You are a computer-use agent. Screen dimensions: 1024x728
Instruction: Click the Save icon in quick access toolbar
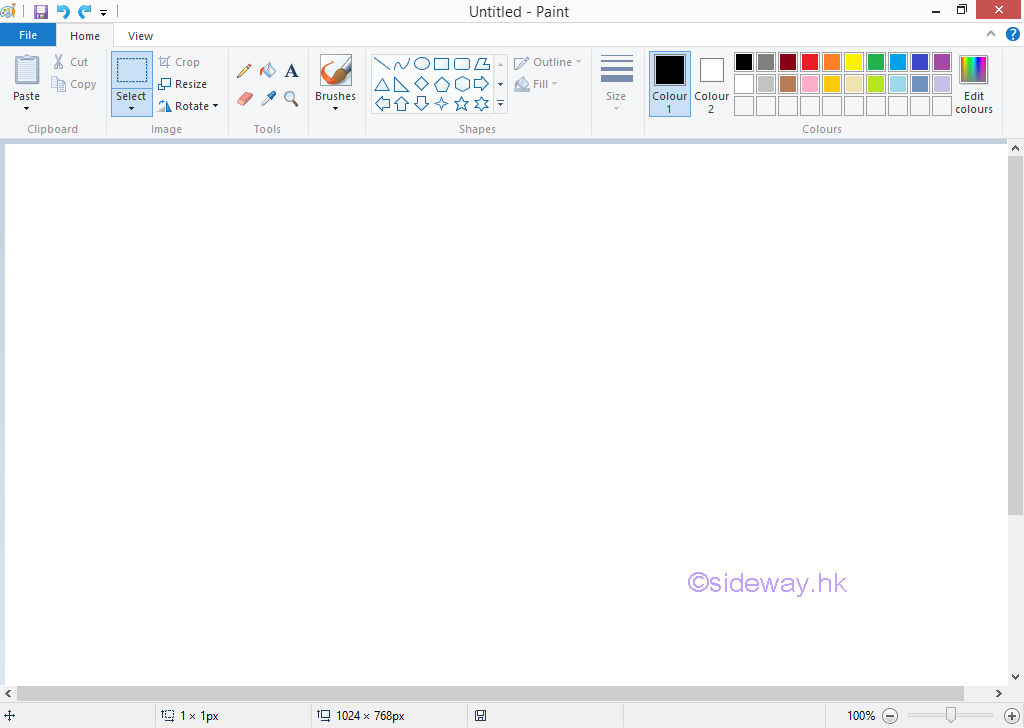41,12
